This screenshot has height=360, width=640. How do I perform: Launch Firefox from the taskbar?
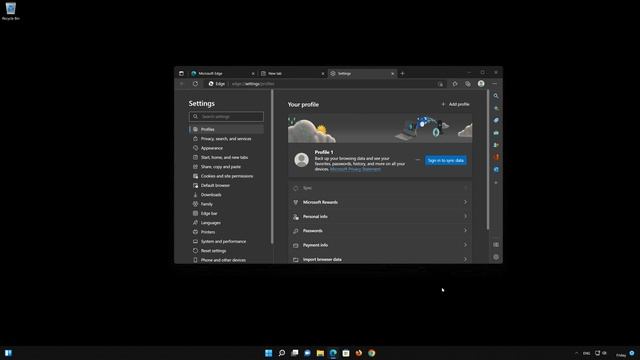point(359,353)
